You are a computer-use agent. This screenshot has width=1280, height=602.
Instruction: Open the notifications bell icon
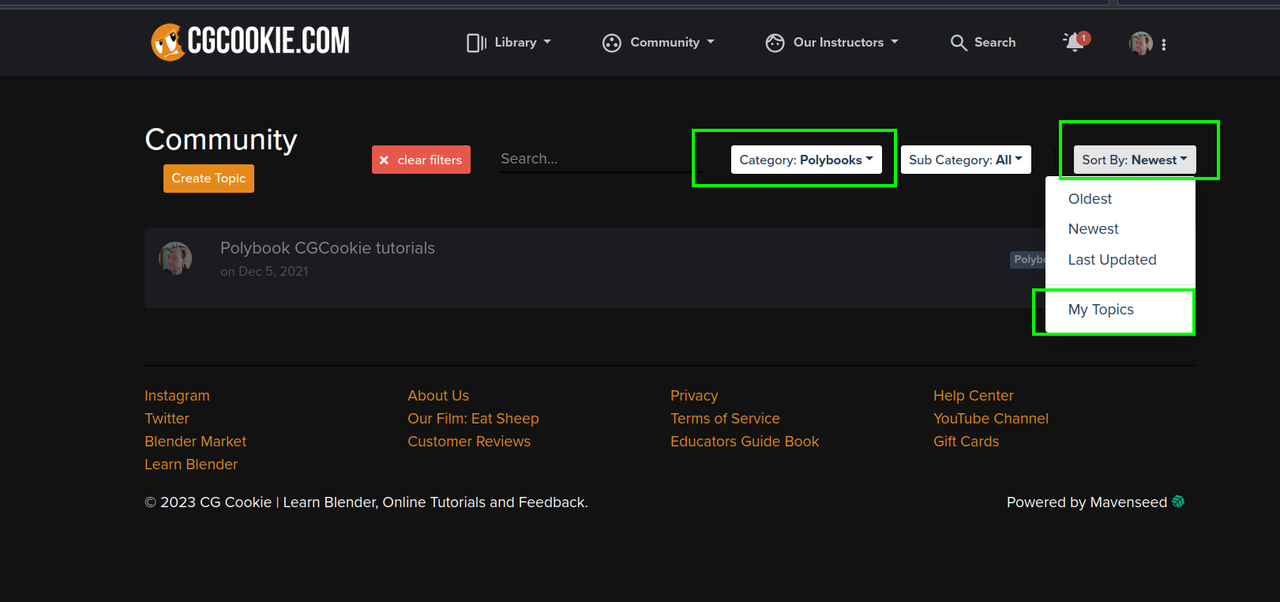(1074, 42)
